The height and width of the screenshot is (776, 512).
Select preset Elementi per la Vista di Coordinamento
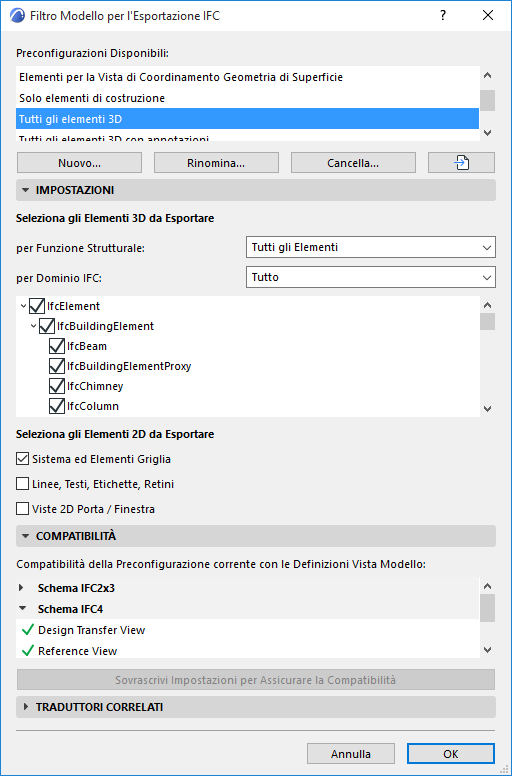(247, 77)
